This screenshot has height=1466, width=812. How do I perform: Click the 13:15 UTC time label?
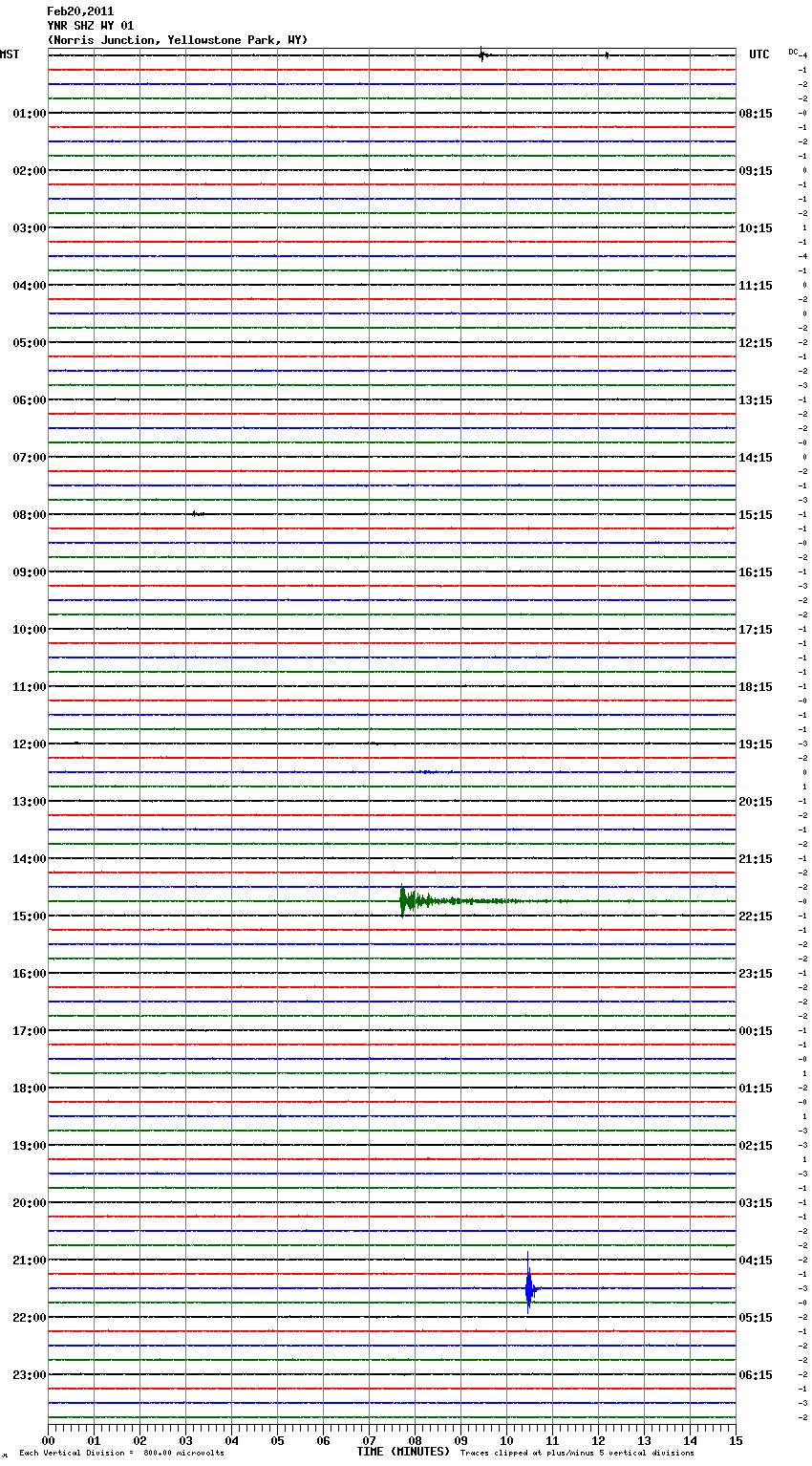tap(756, 400)
